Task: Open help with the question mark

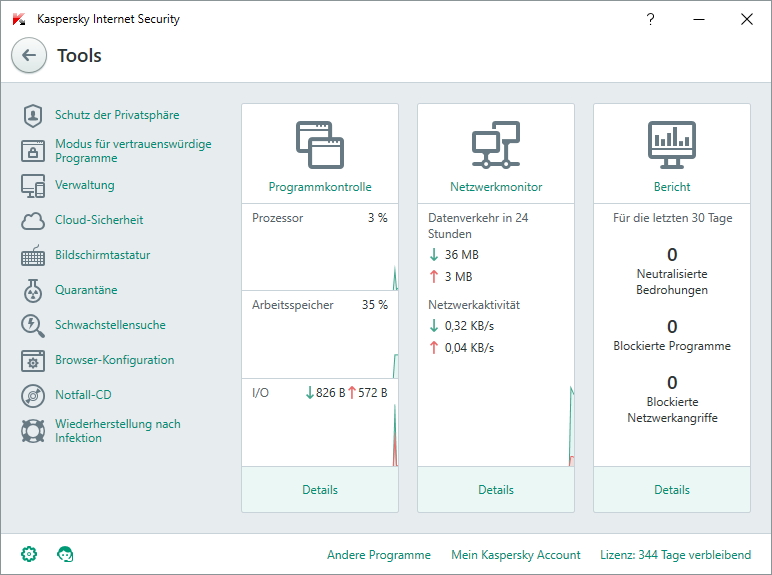Action: tap(650, 19)
